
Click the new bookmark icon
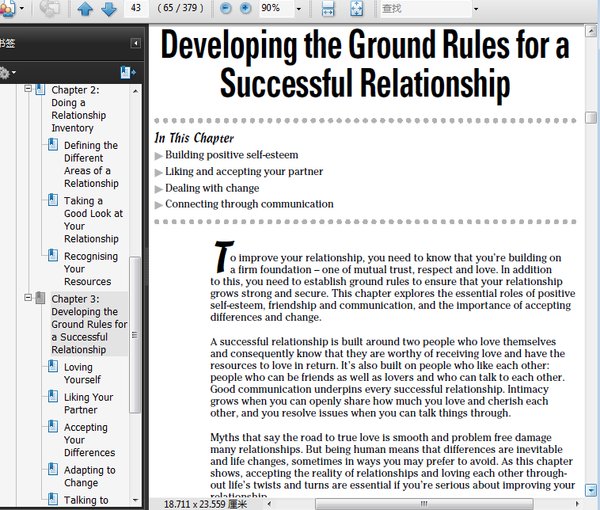tap(127, 72)
